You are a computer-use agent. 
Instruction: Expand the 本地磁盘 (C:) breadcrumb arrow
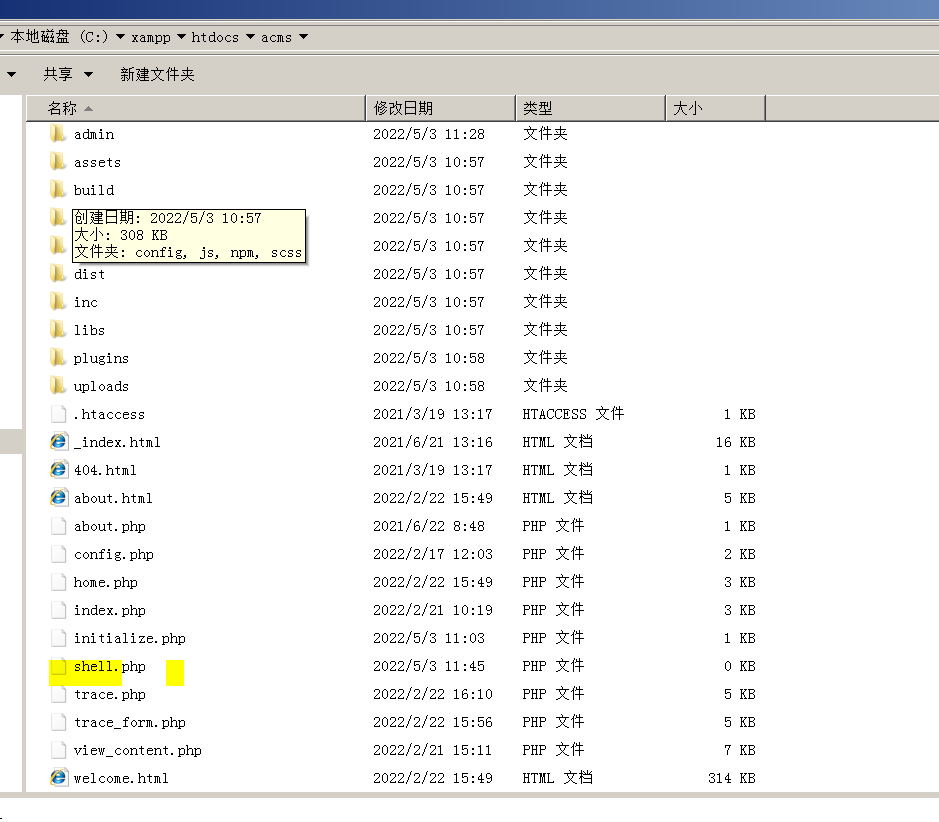(x=120, y=37)
